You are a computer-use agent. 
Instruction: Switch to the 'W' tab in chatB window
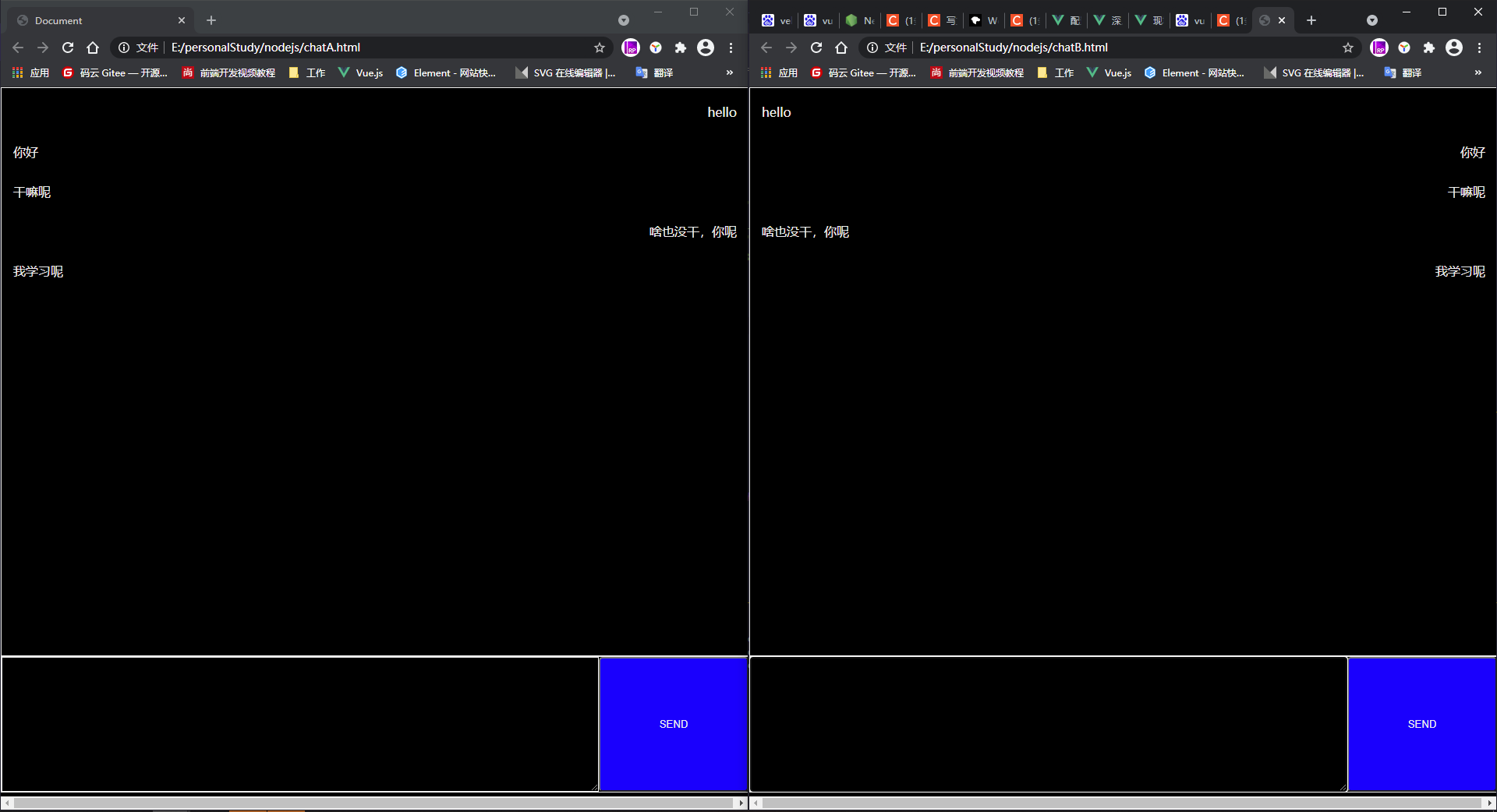[x=984, y=20]
